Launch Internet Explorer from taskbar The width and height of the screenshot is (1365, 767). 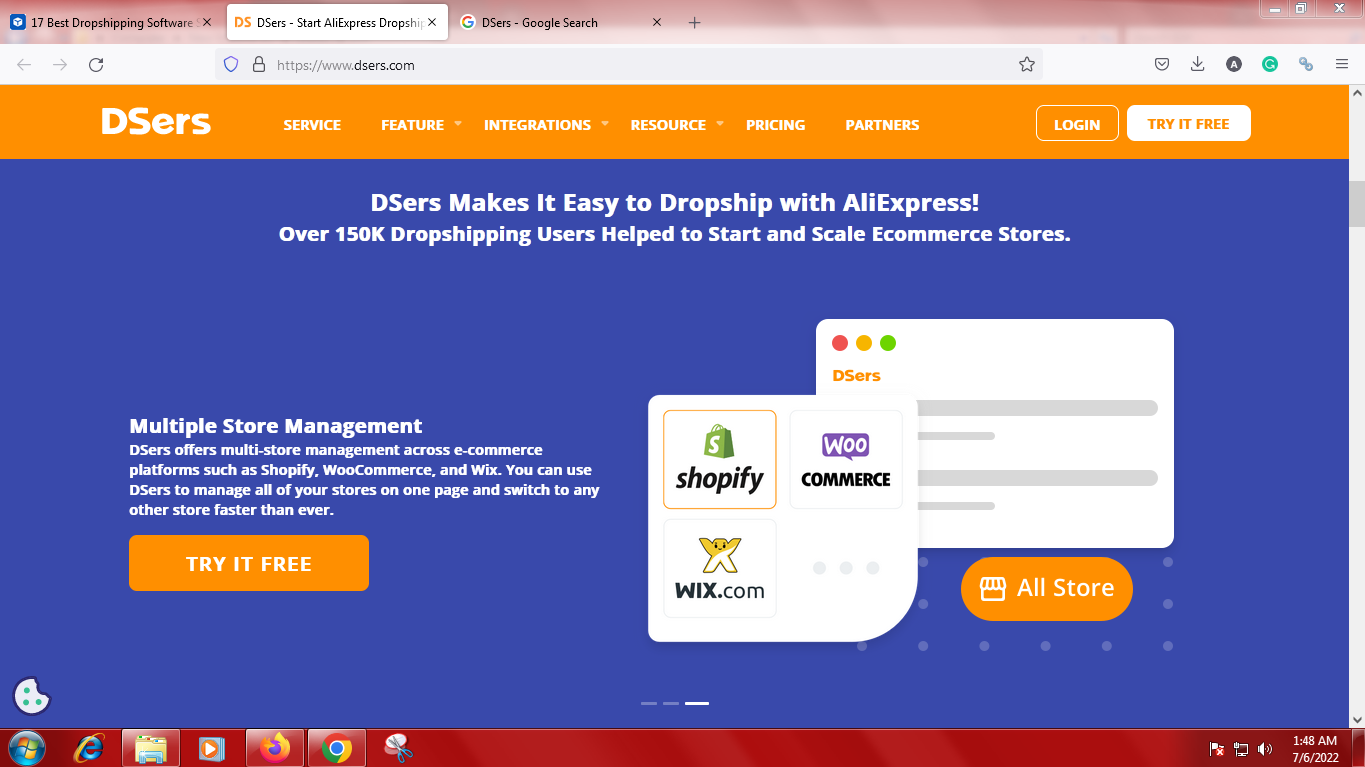coord(90,748)
